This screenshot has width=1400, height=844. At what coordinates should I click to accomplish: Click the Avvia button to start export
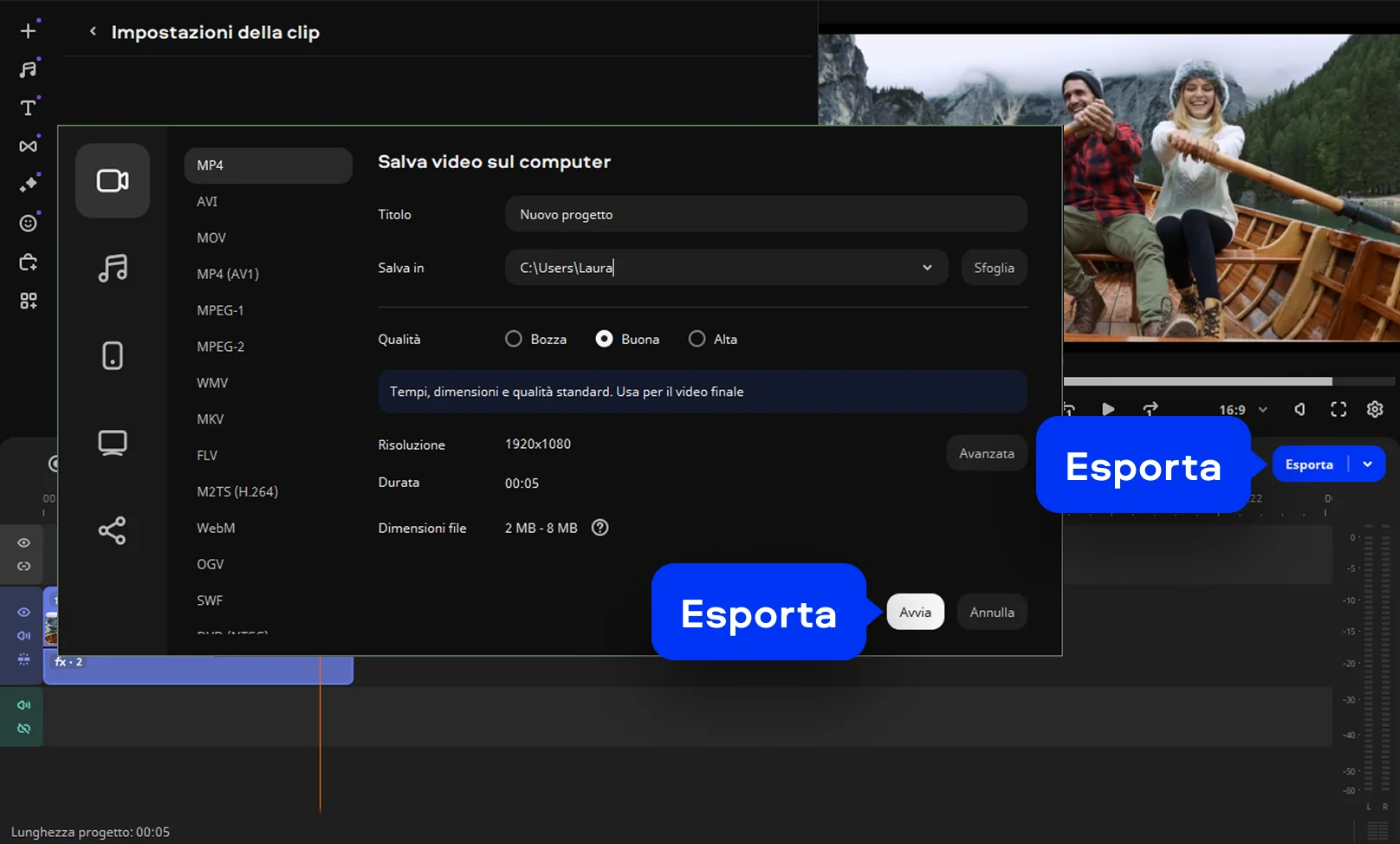tap(915, 613)
